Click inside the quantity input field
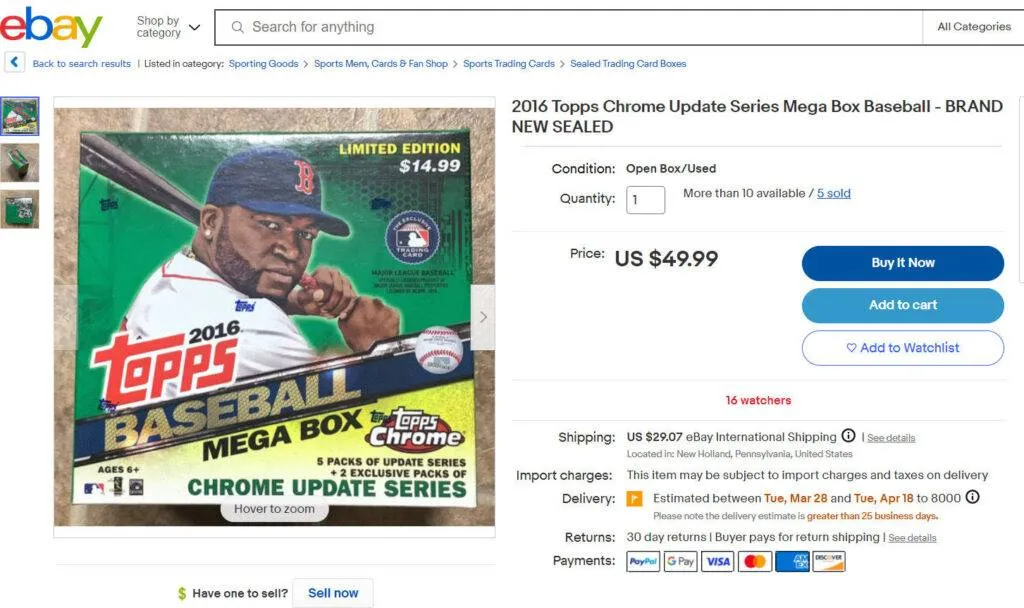1024x608 pixels. [645, 199]
